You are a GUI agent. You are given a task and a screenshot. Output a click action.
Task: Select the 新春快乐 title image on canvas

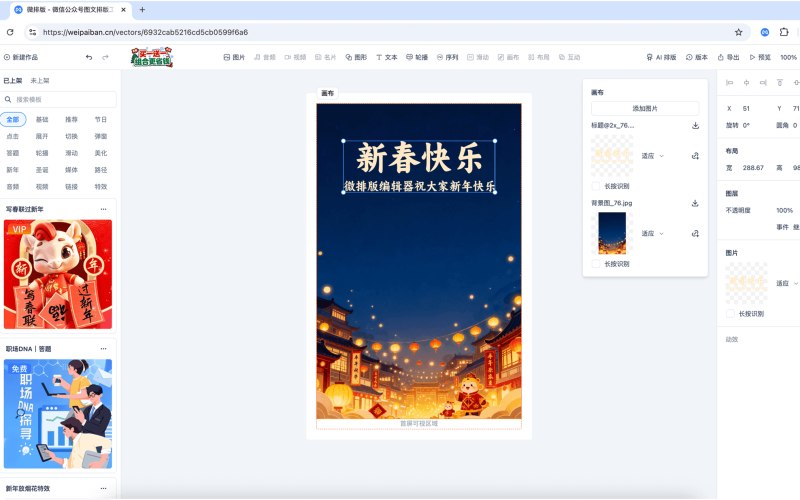(419, 167)
